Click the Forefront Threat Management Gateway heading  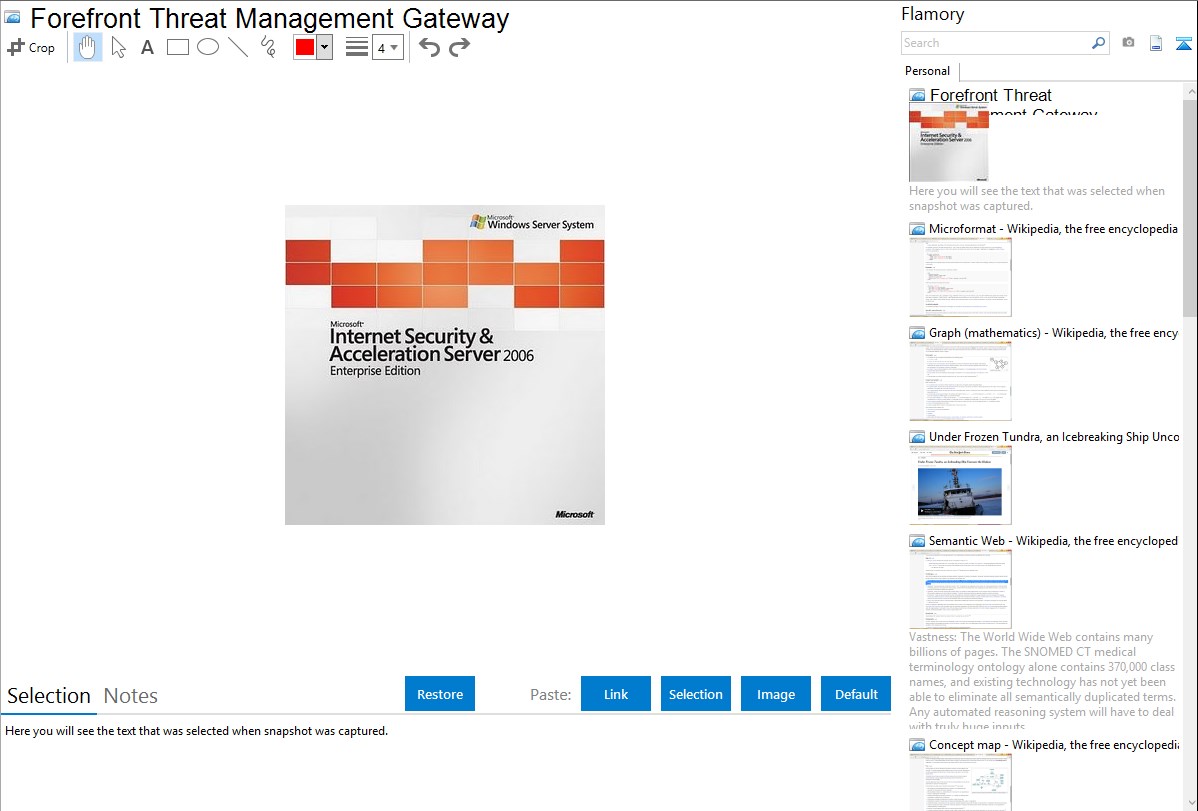click(270, 18)
